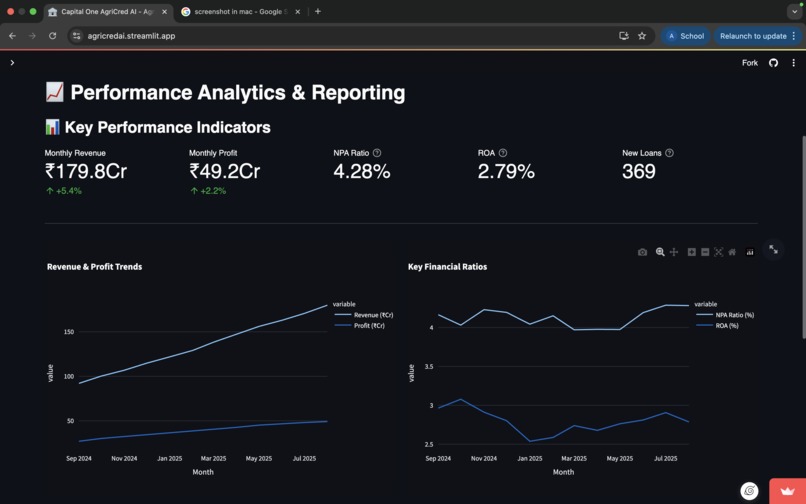Click the Relaunch to update button
The width and height of the screenshot is (806, 504).
[753, 36]
